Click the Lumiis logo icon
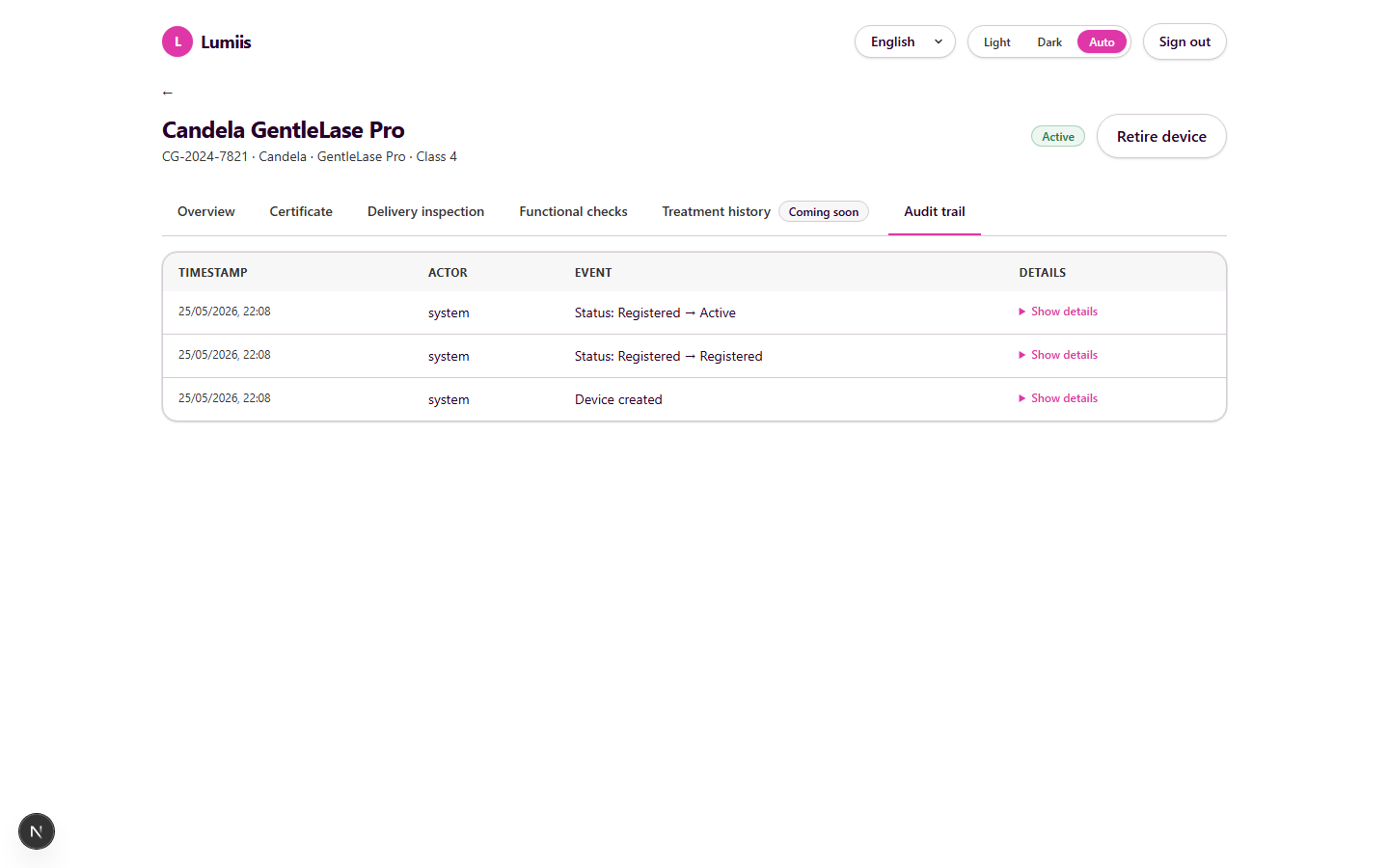Image resolution: width=1389 pixels, height=868 pixels. (177, 41)
